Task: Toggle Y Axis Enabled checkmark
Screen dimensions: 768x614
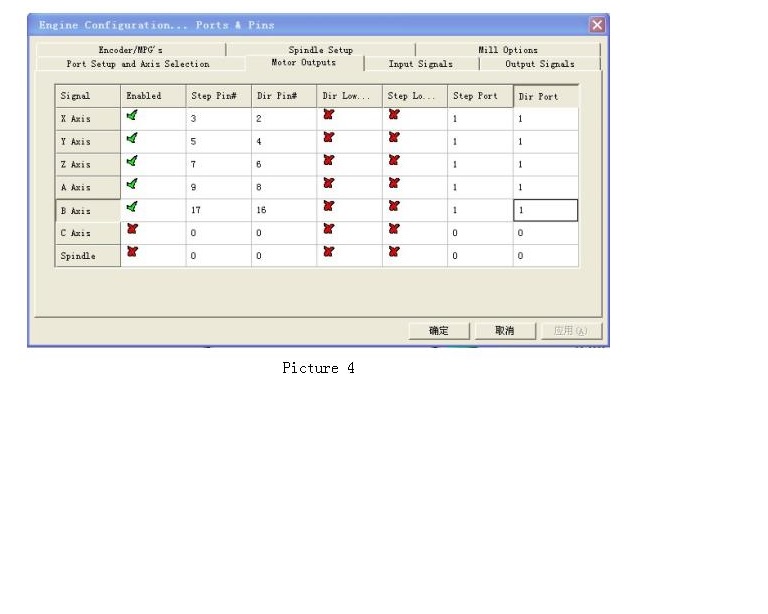Action: point(132,138)
